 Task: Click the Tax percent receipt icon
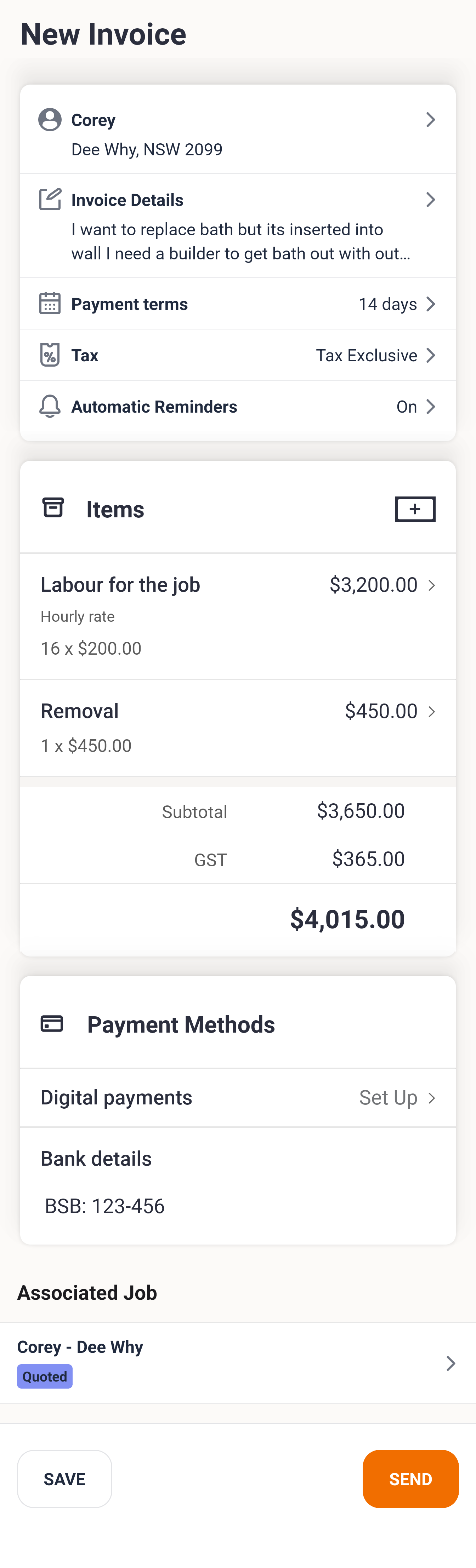coord(50,355)
